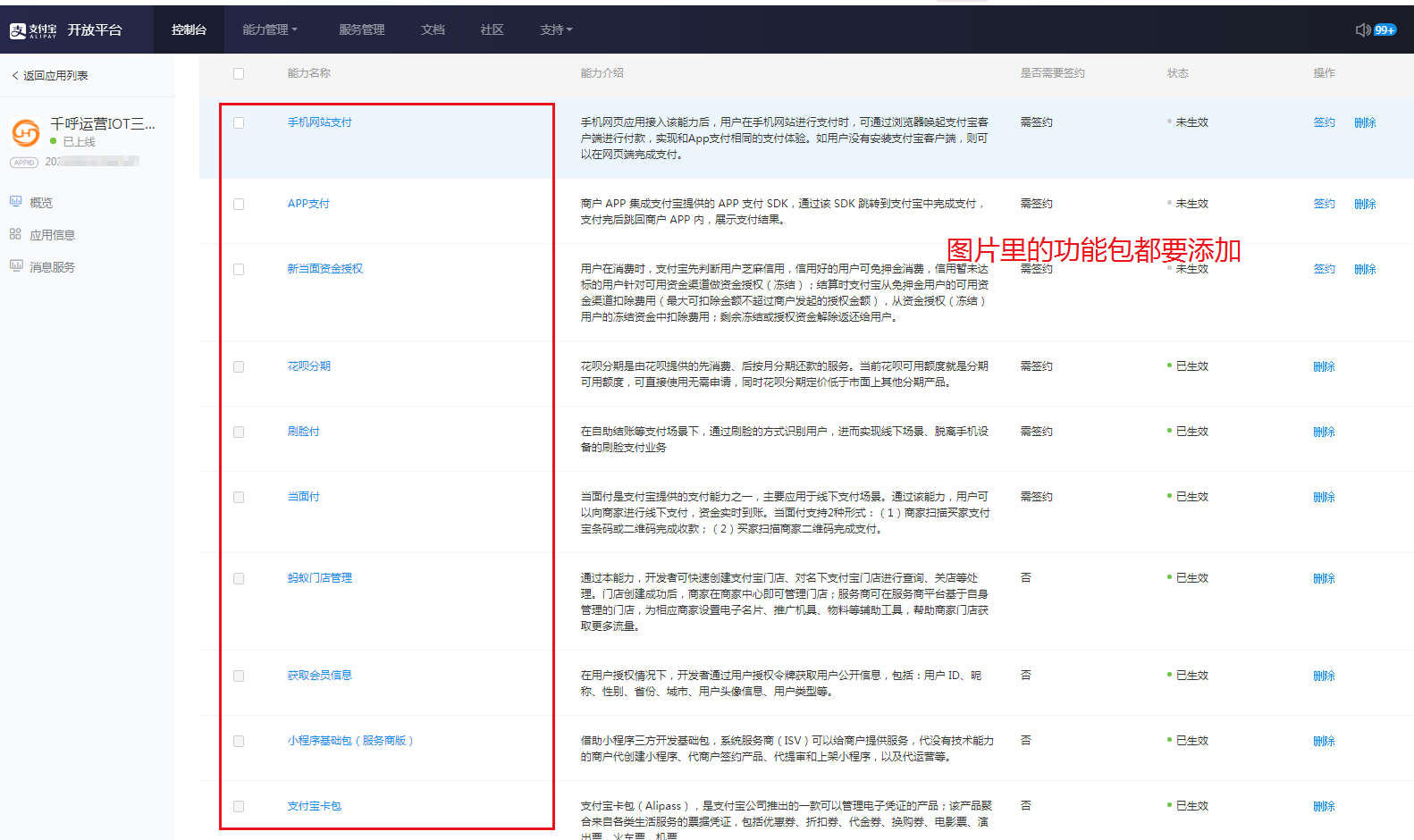Open 小程序基础包（服务商版）link
Screen dimensions: 1414x840
(350, 741)
